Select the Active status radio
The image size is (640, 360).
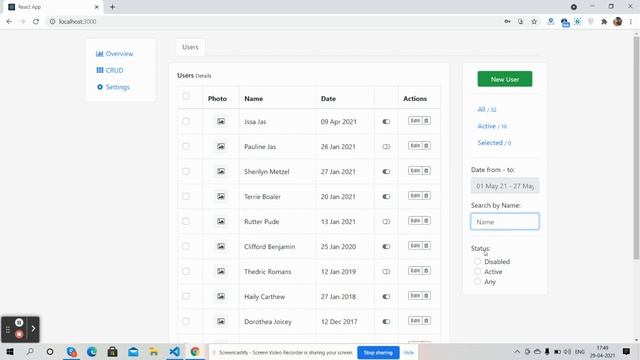point(478,271)
